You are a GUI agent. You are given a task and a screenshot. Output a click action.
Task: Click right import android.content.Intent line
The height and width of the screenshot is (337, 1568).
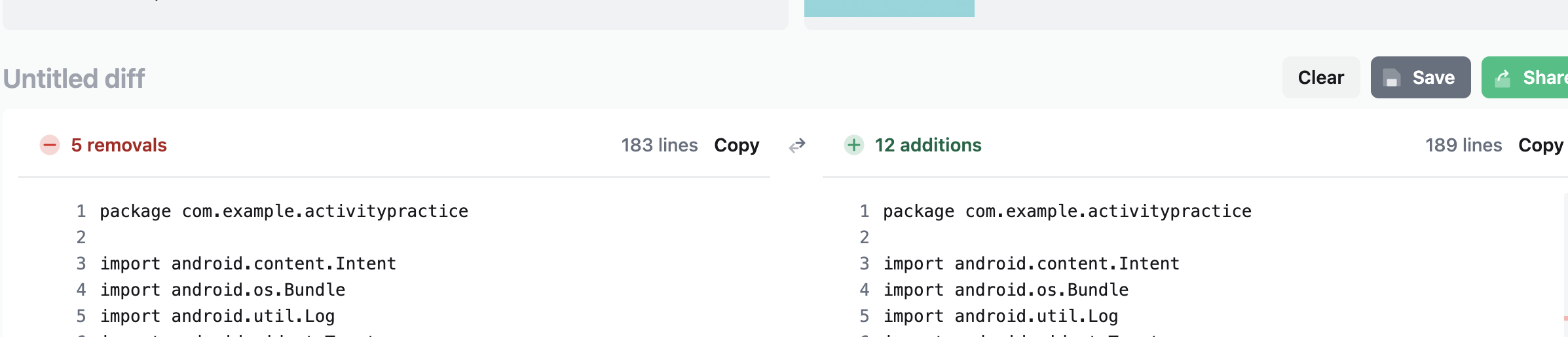click(1031, 264)
